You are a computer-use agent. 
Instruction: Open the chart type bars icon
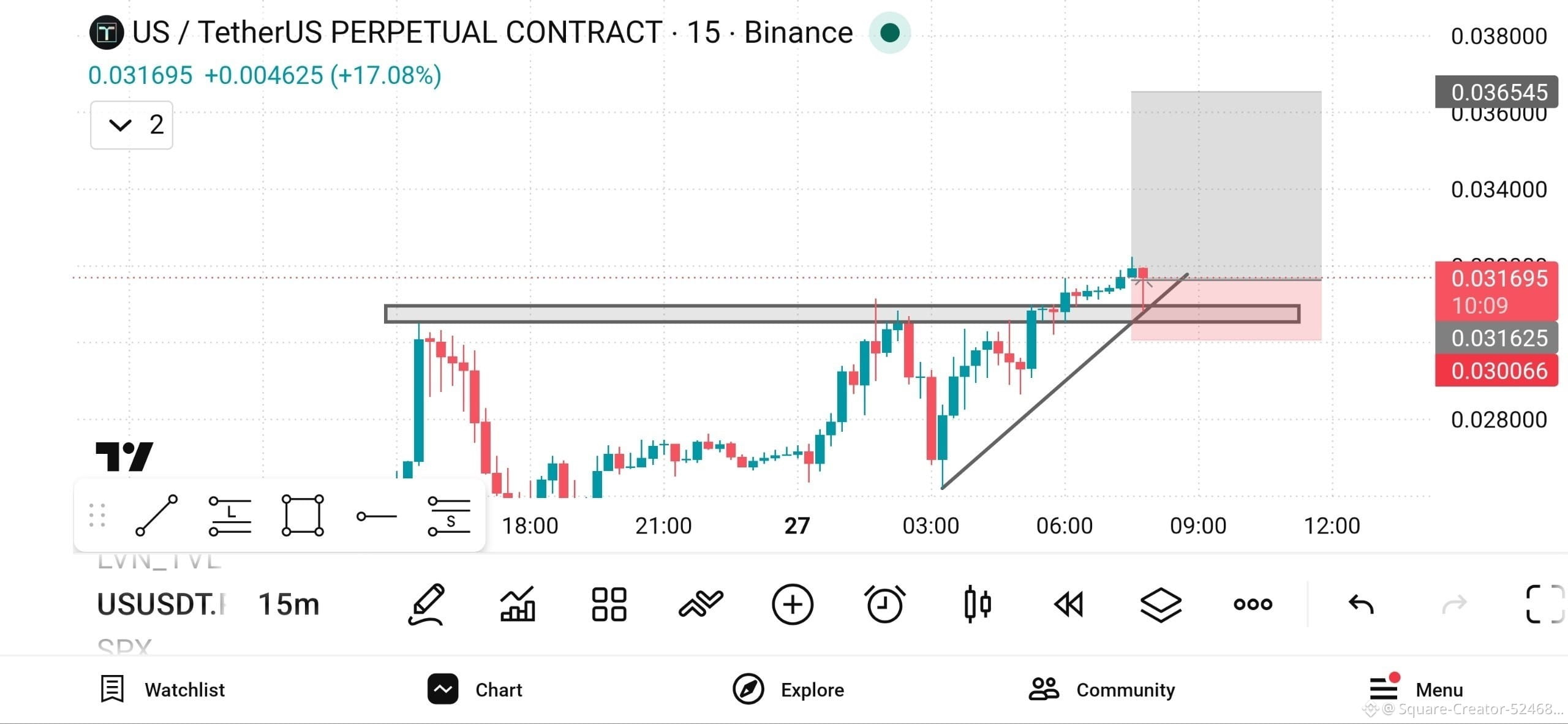[518, 605]
